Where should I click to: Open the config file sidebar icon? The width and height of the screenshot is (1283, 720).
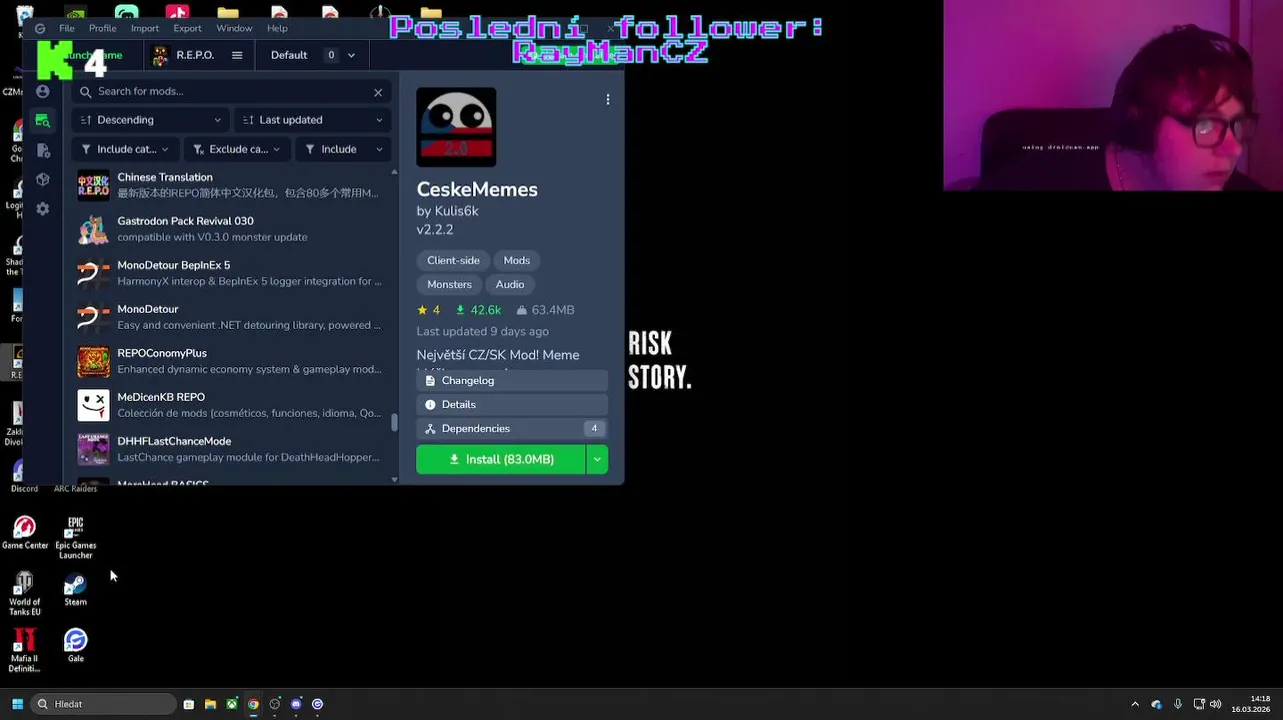[42, 150]
